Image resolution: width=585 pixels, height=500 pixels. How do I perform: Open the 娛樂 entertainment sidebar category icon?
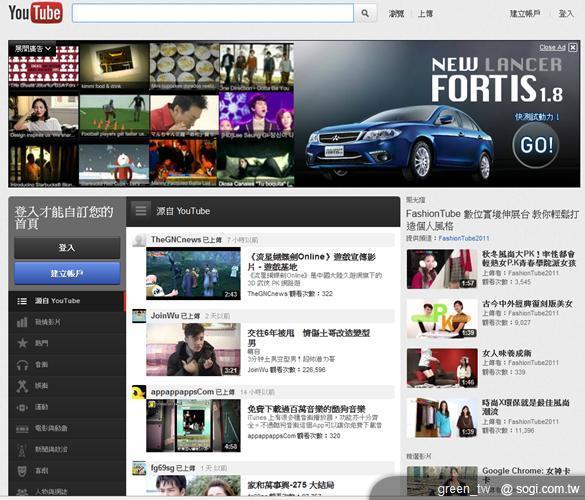coord(22,386)
